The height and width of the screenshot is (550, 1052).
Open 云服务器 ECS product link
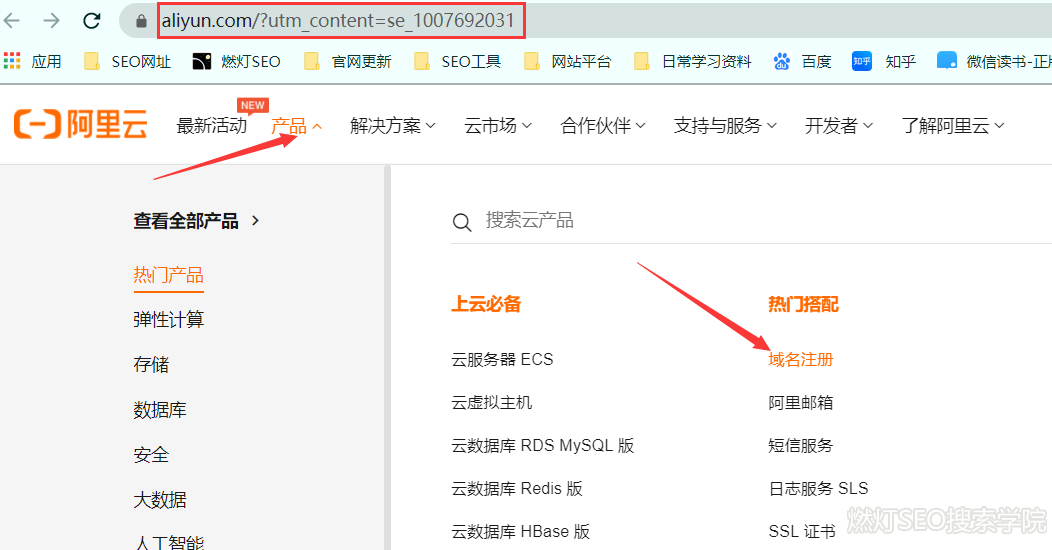tap(503, 360)
